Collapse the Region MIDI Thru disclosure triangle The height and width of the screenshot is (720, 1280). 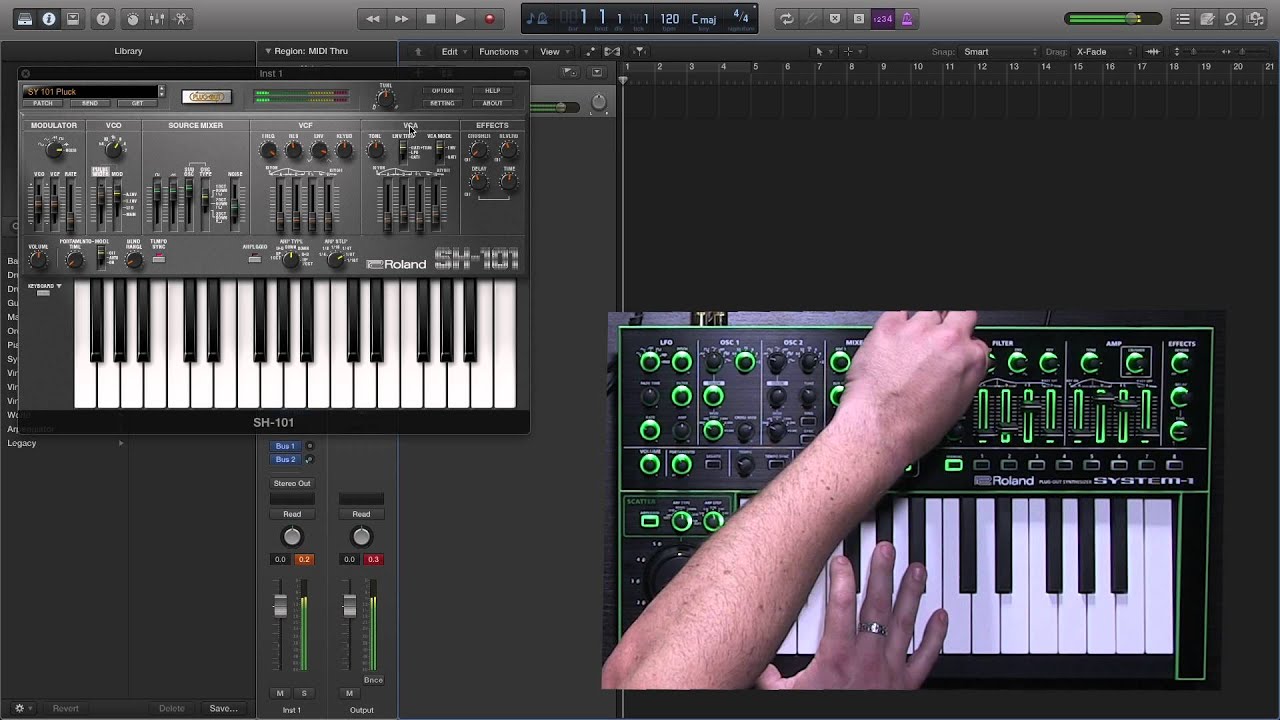pyautogui.click(x=267, y=51)
